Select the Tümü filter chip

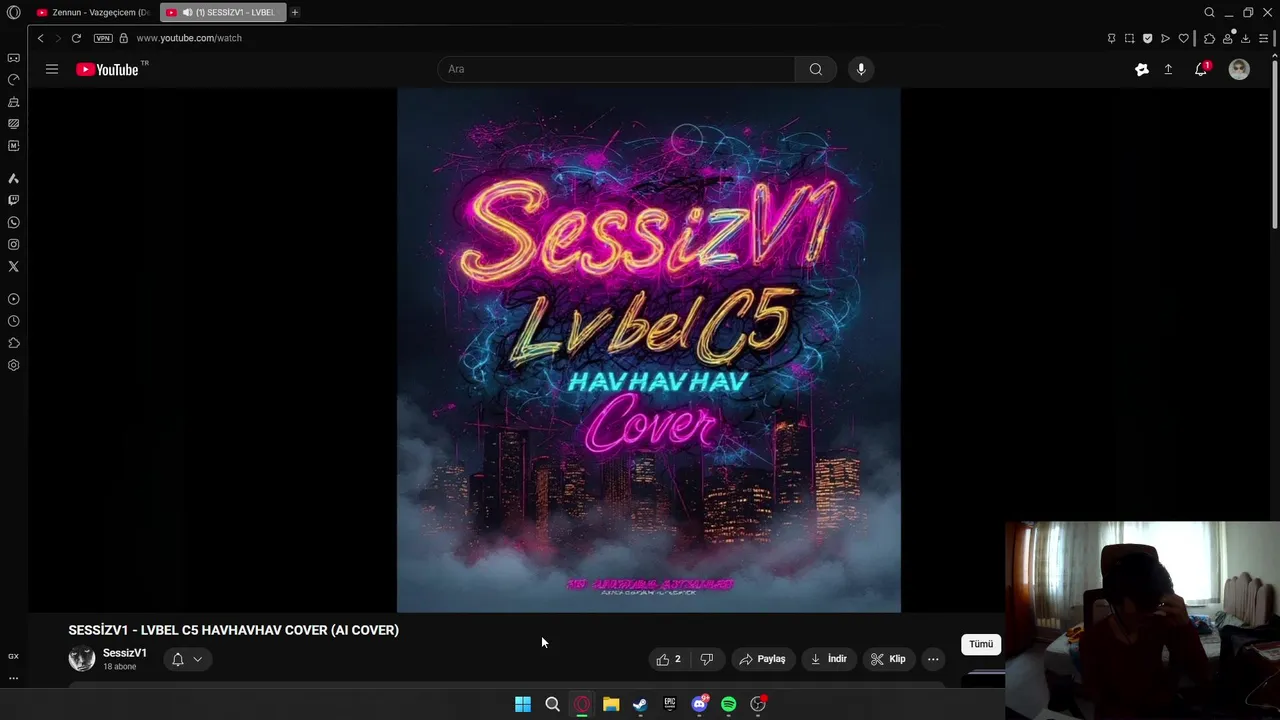[x=981, y=644]
